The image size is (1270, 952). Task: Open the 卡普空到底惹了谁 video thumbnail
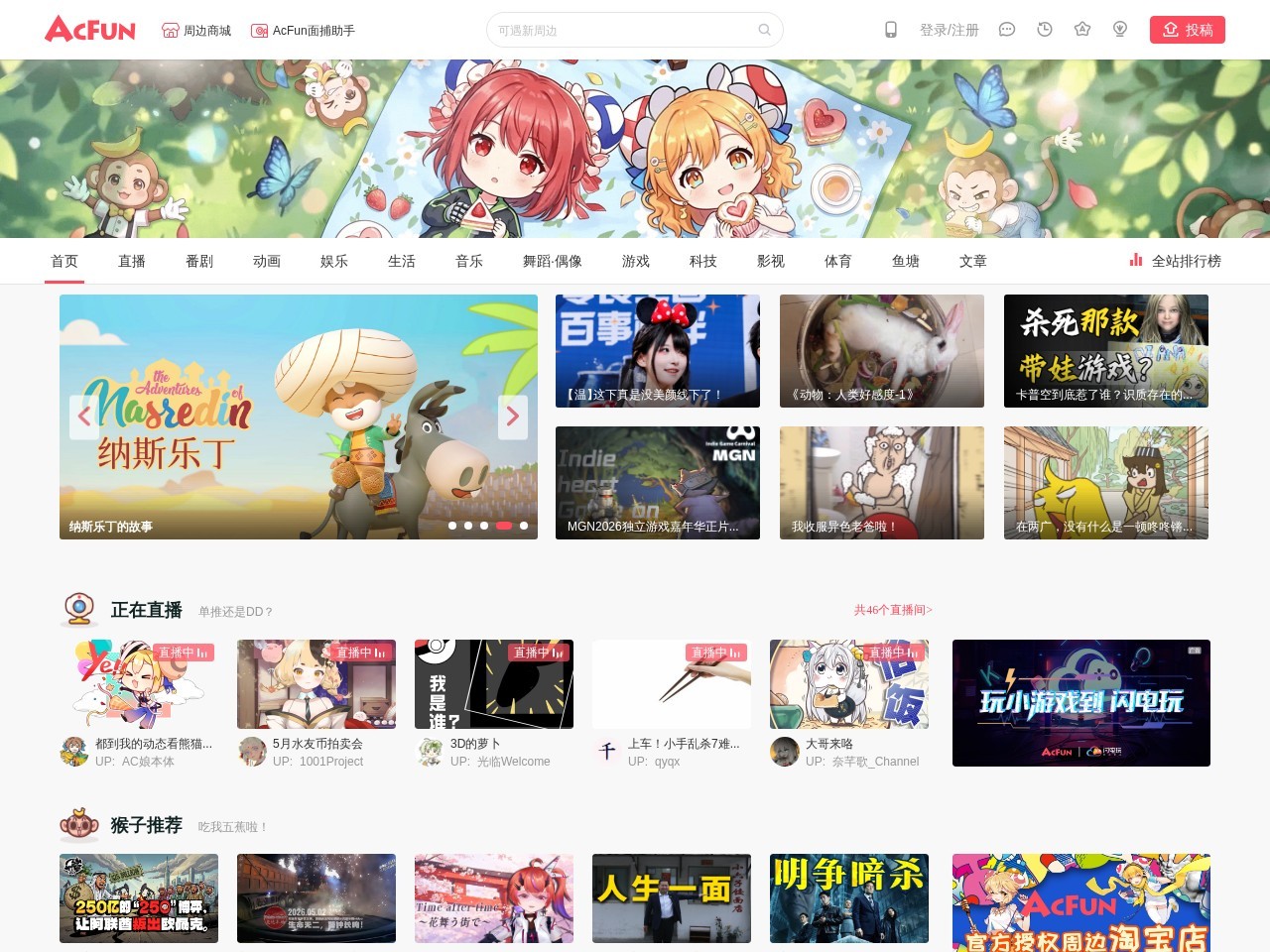coord(1106,351)
